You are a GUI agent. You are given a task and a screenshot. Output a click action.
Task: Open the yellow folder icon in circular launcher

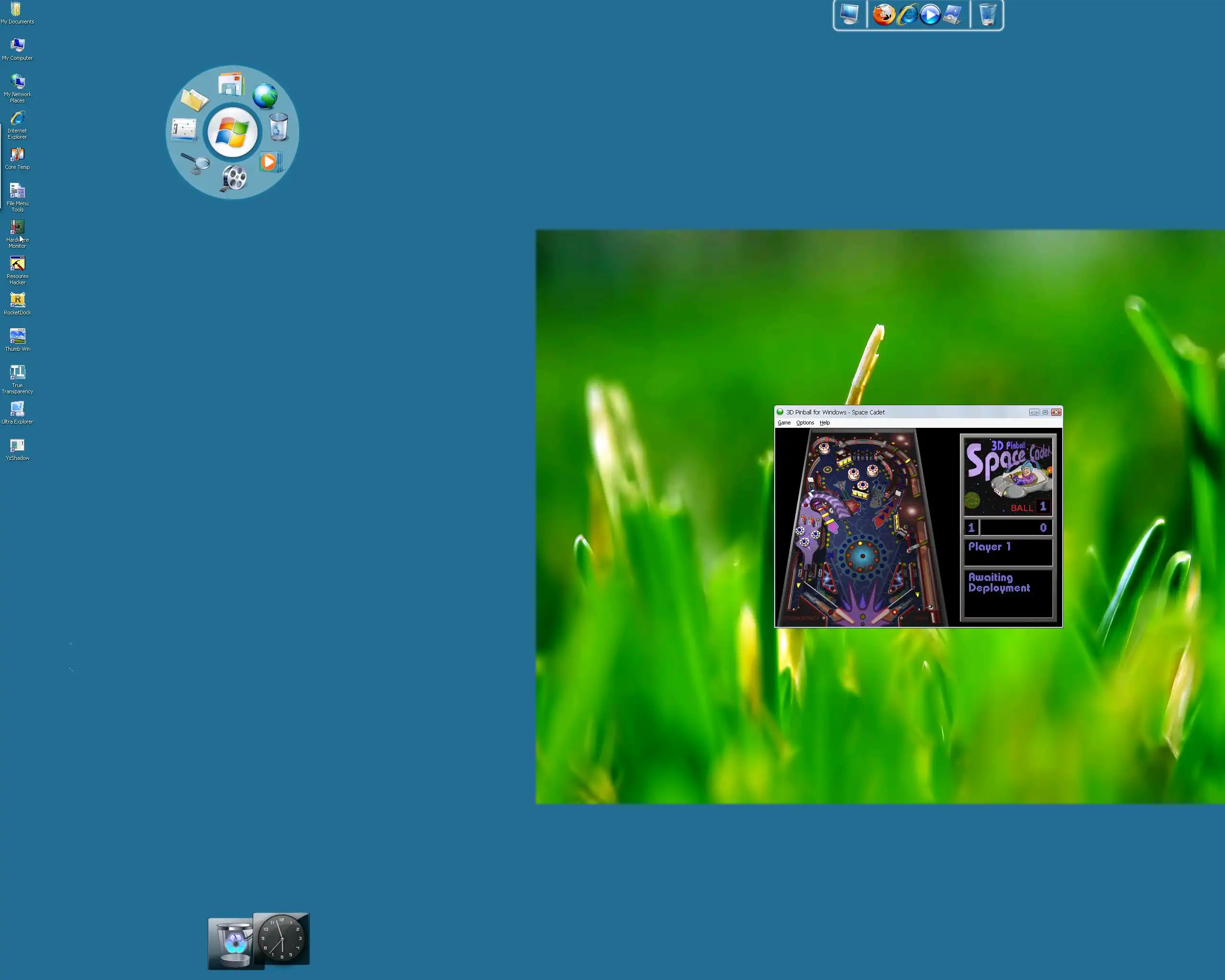[194, 100]
